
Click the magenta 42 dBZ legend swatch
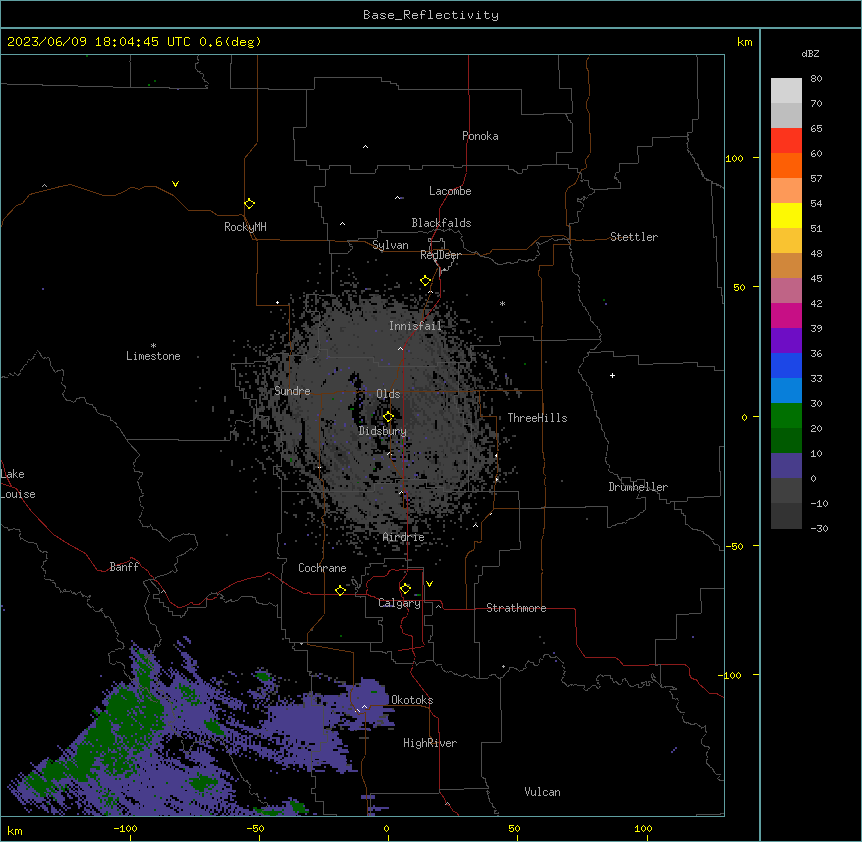click(x=786, y=315)
